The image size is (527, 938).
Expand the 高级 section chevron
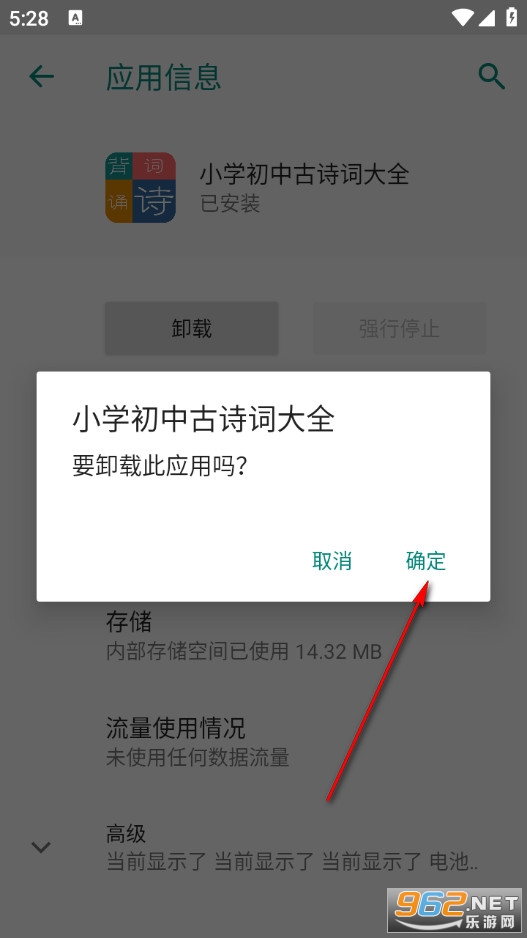[x=41, y=846]
